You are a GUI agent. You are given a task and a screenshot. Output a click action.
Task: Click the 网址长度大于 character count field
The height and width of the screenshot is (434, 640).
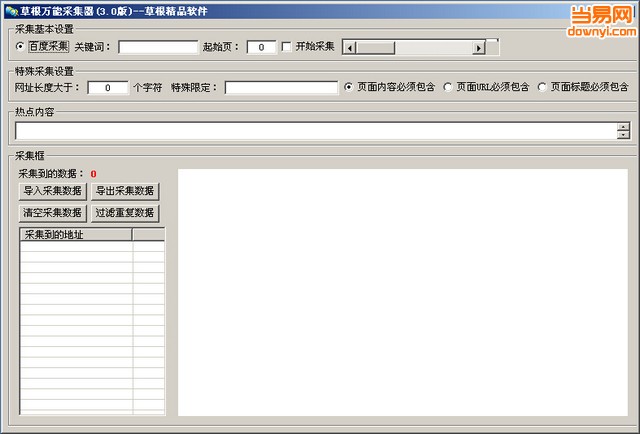pos(108,87)
